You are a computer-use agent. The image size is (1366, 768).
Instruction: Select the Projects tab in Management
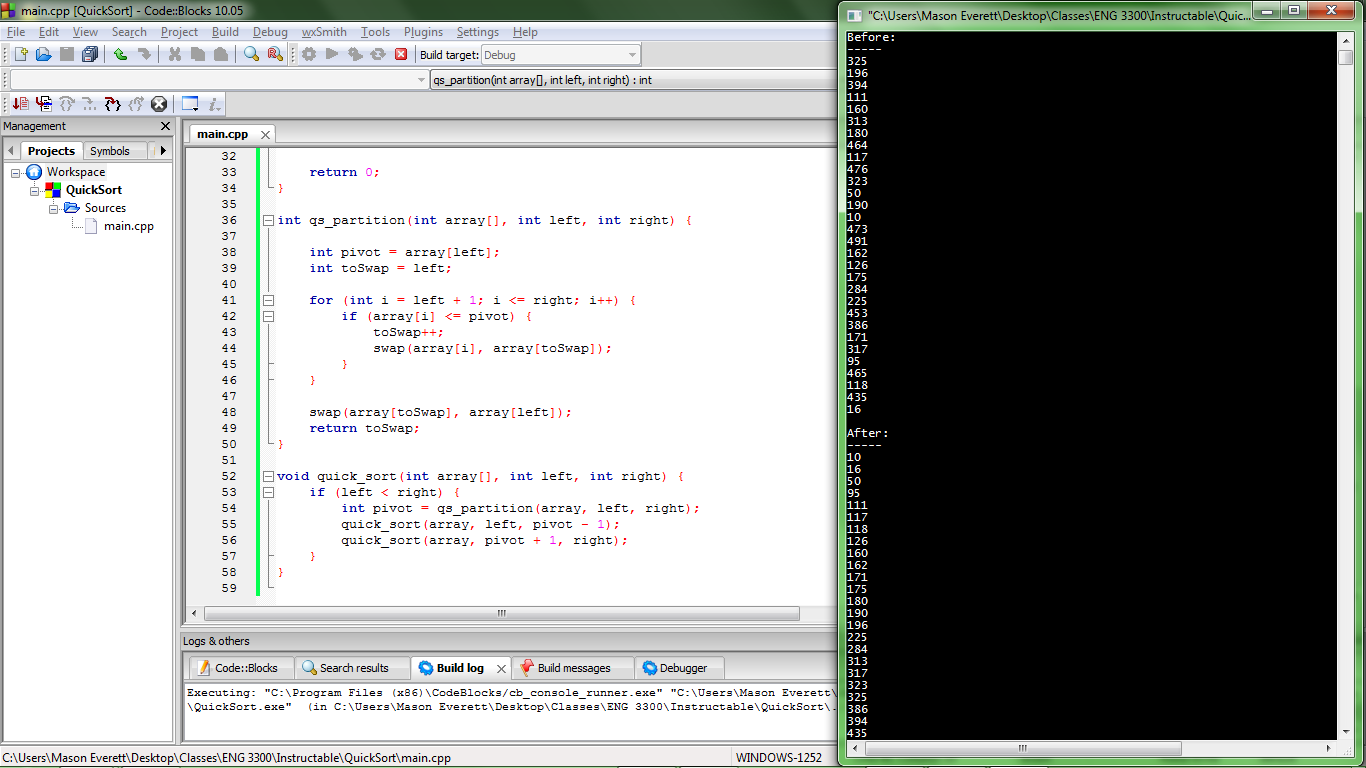(x=51, y=151)
